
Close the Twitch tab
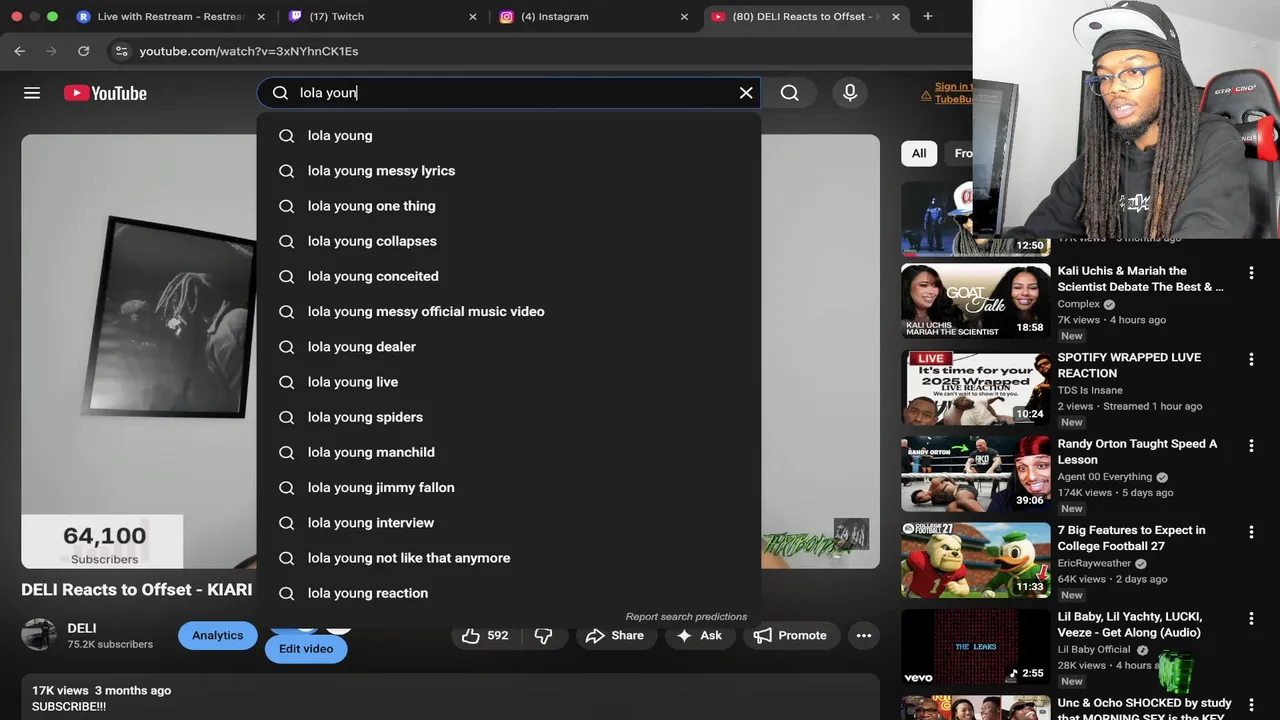[473, 16]
